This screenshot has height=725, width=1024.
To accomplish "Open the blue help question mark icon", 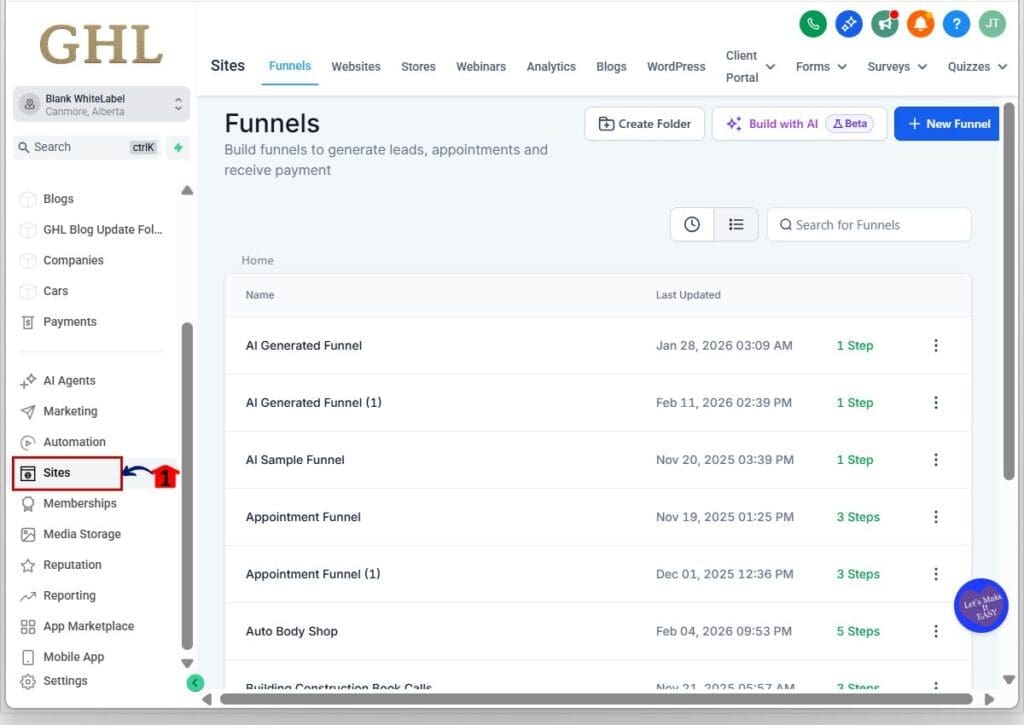I will 956,23.
